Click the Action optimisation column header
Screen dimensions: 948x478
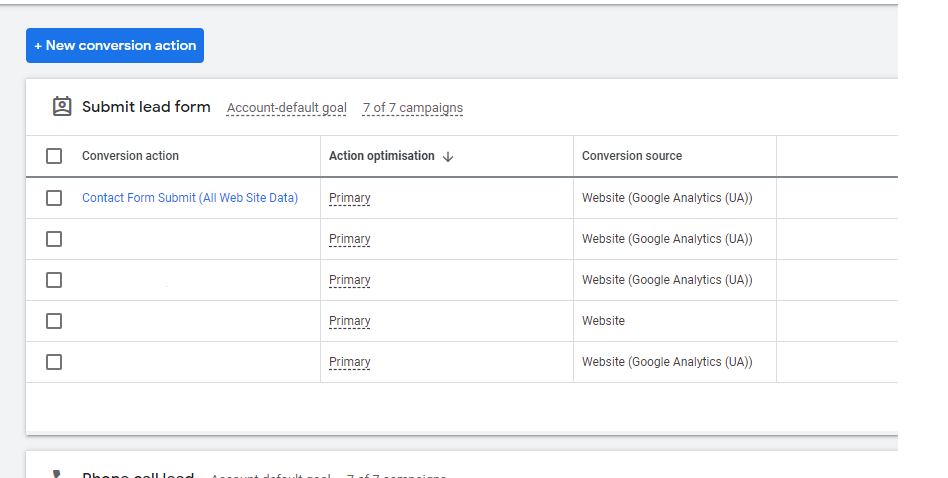pyautogui.click(x=382, y=156)
